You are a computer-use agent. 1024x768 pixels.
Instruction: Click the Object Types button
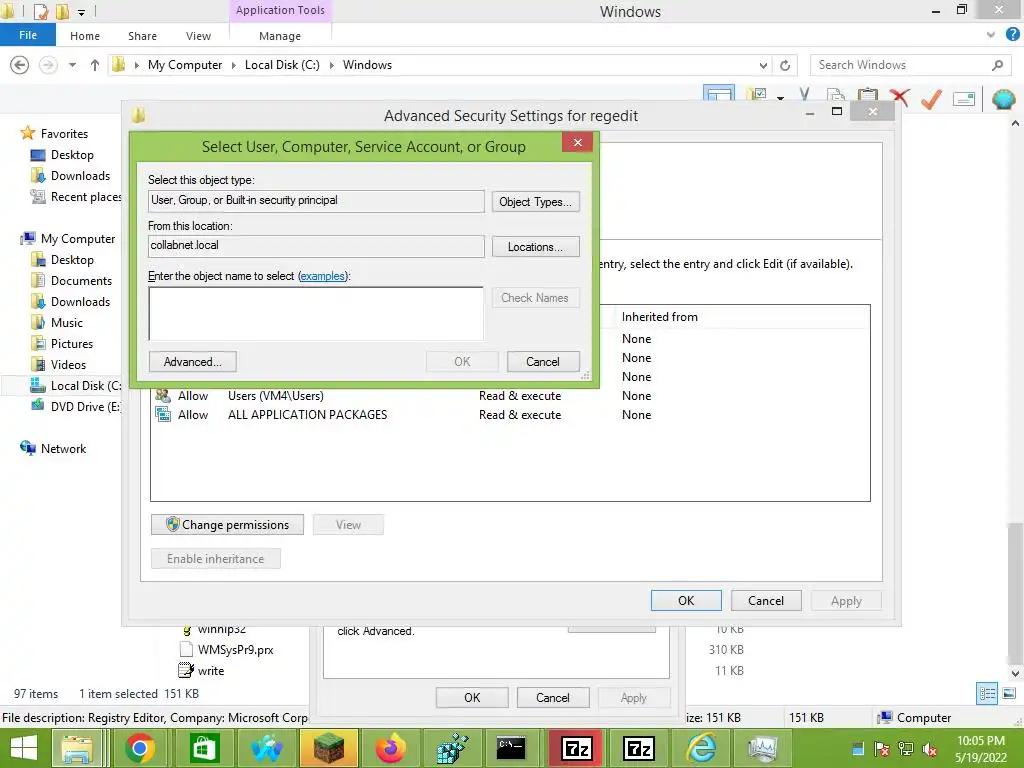coord(536,202)
